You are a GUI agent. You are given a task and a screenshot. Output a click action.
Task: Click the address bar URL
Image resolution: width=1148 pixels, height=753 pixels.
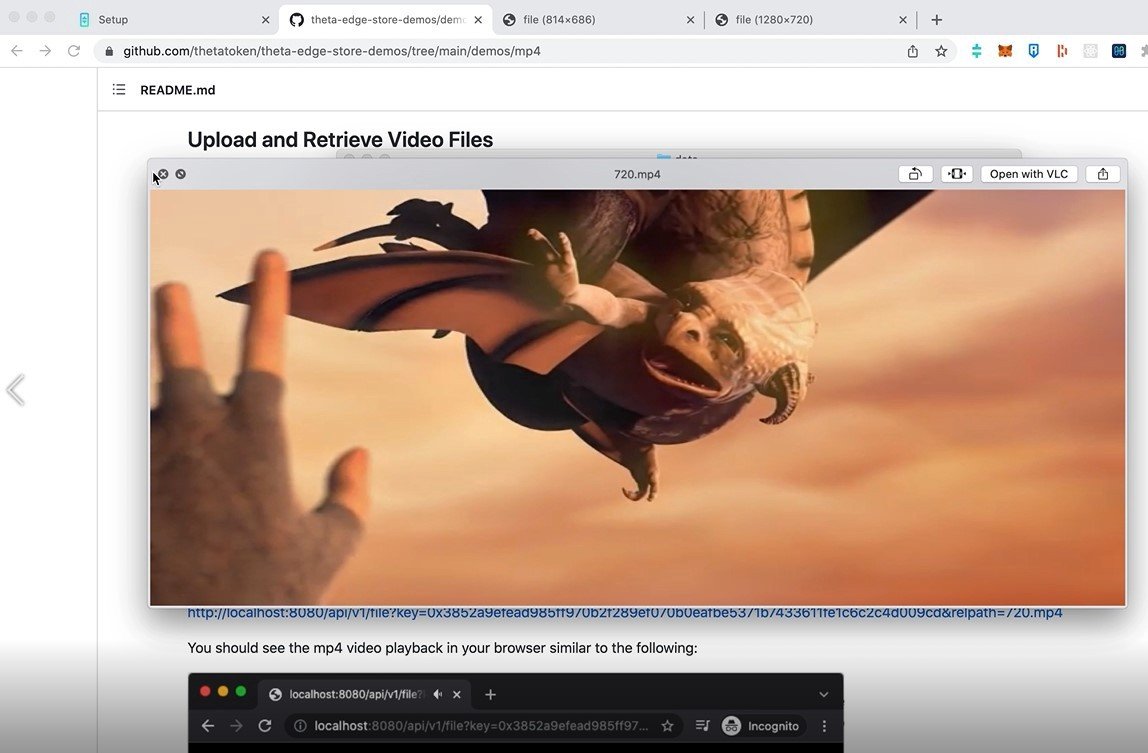click(x=332, y=51)
